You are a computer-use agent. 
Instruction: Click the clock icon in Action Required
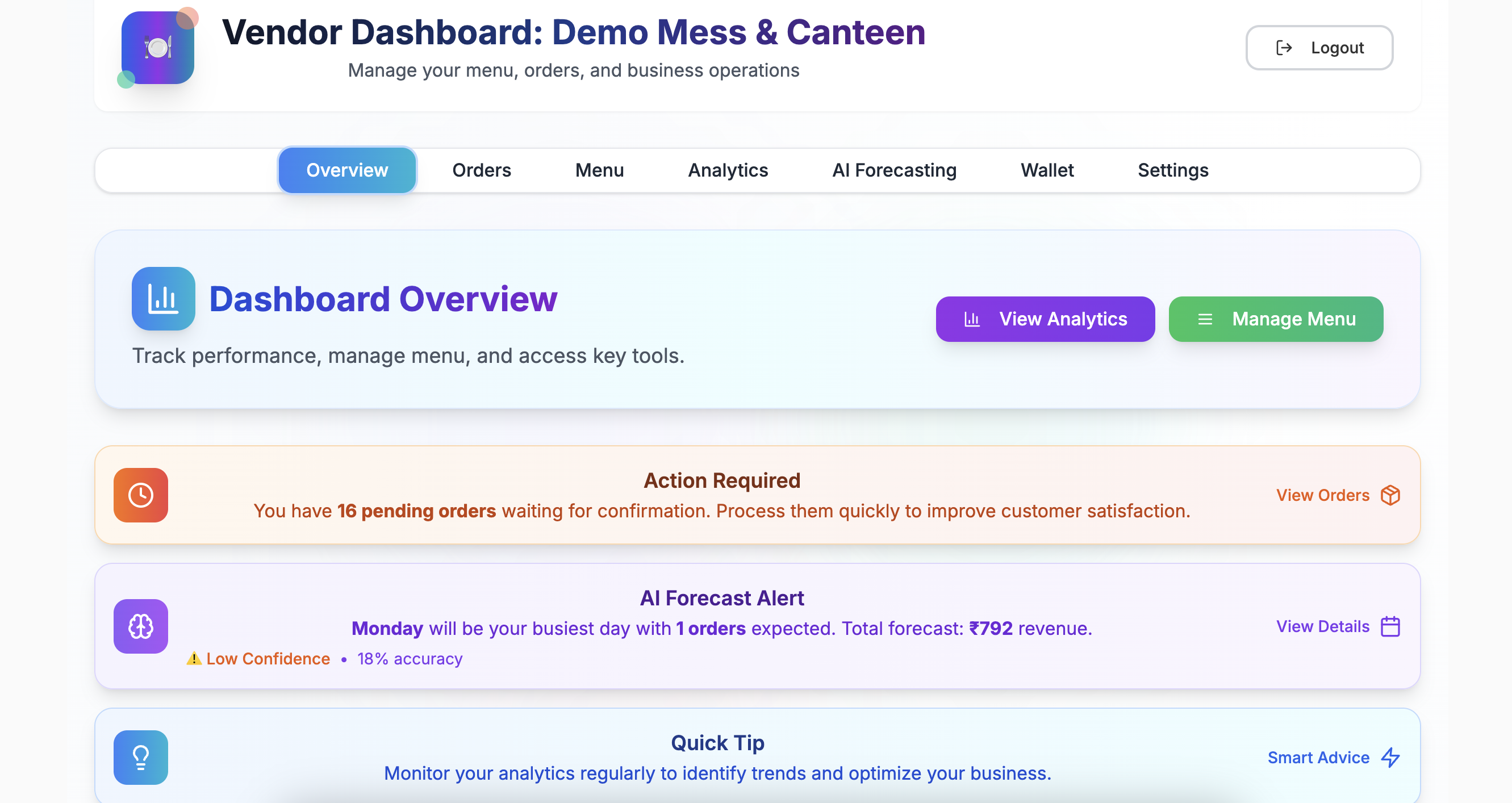pyautogui.click(x=141, y=495)
